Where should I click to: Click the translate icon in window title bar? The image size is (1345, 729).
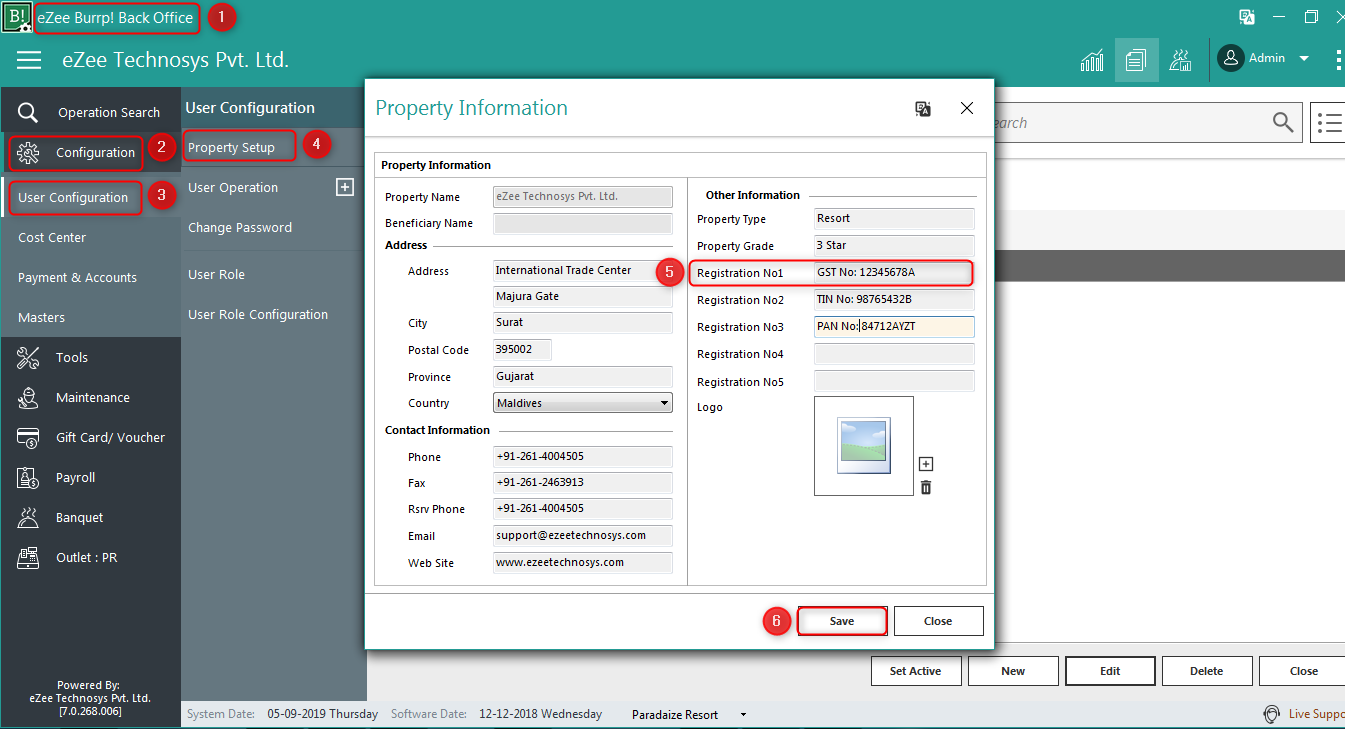pos(1247,17)
